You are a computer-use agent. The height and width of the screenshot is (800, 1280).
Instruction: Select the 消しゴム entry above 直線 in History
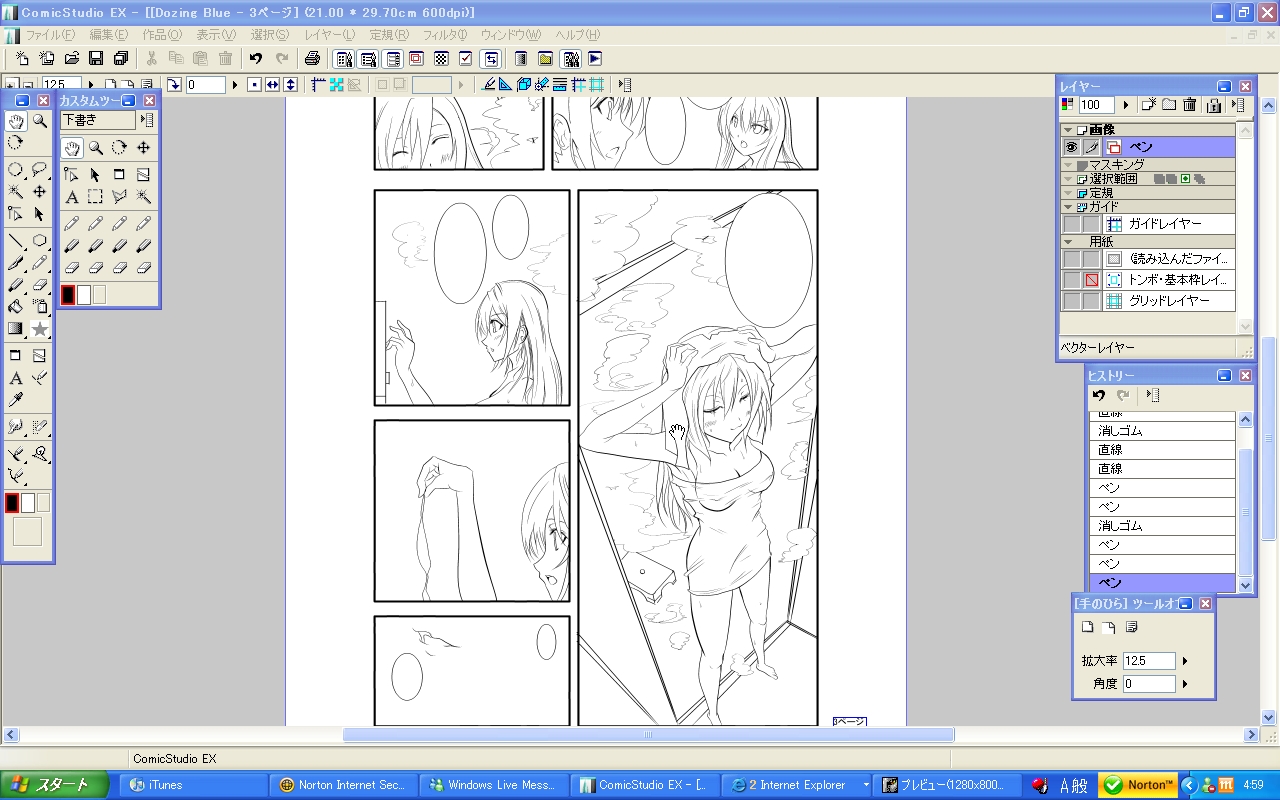(x=1162, y=431)
